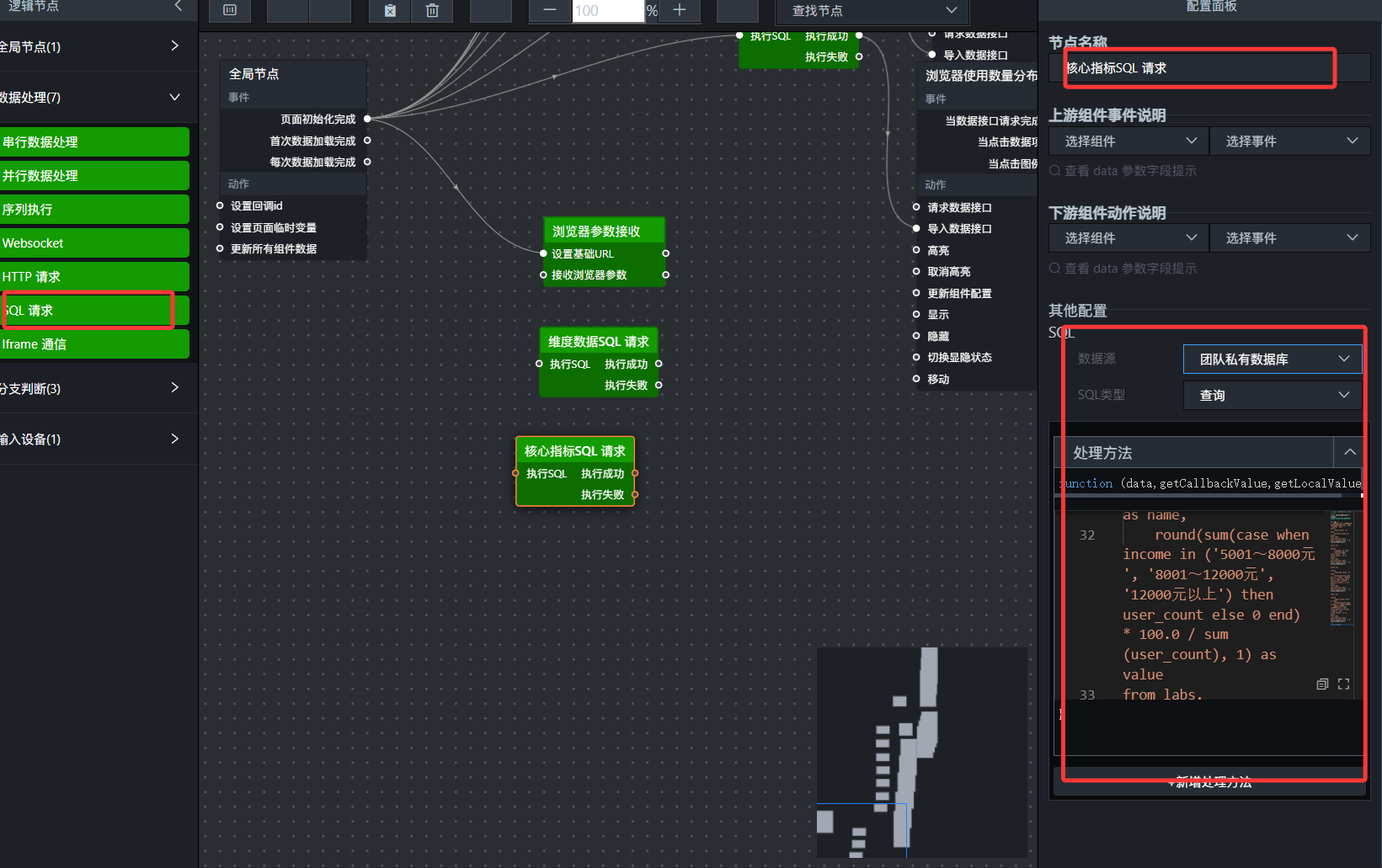Click 维度数据SQL 请求 执行失败 output port
Image resolution: width=1382 pixels, height=868 pixels.
[x=659, y=385]
